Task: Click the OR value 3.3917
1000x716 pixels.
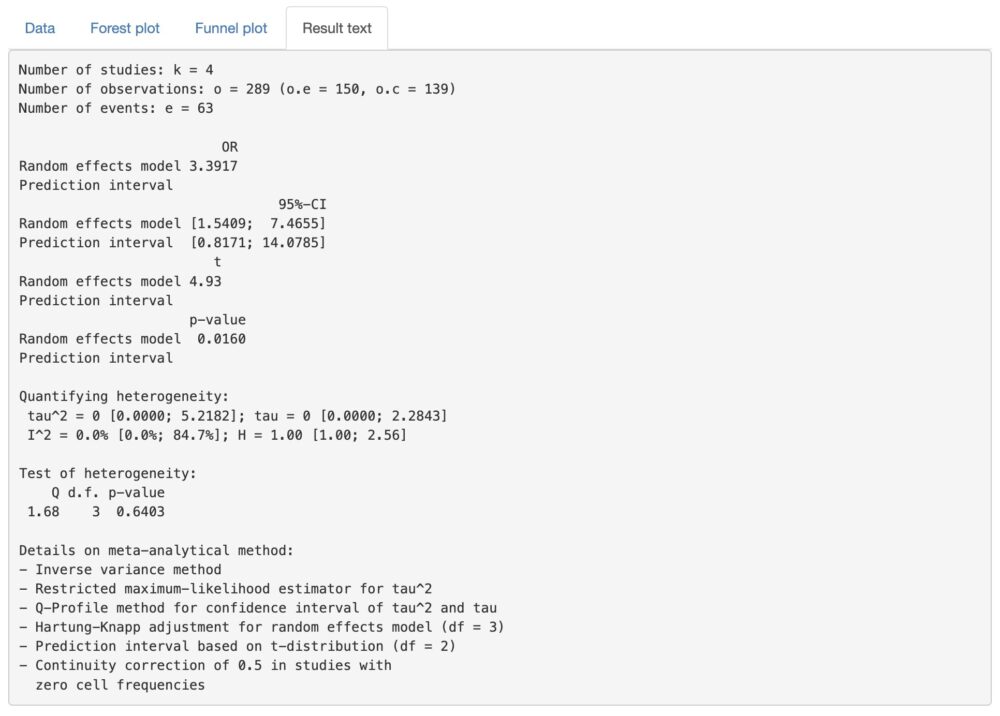Action: coord(213,166)
